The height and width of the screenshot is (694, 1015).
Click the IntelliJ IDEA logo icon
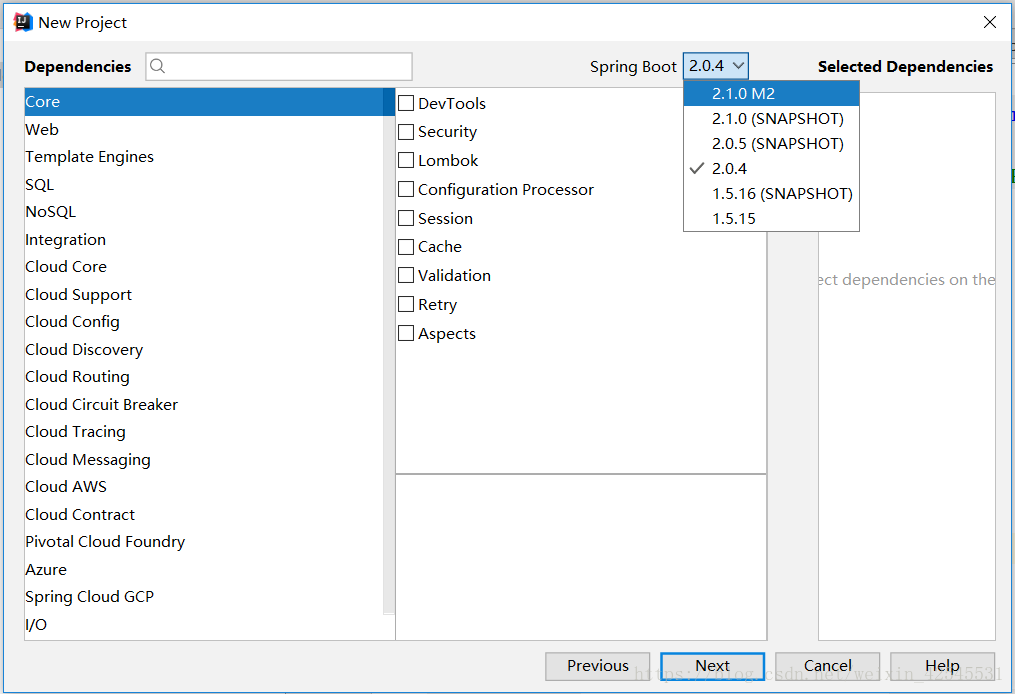(23, 22)
